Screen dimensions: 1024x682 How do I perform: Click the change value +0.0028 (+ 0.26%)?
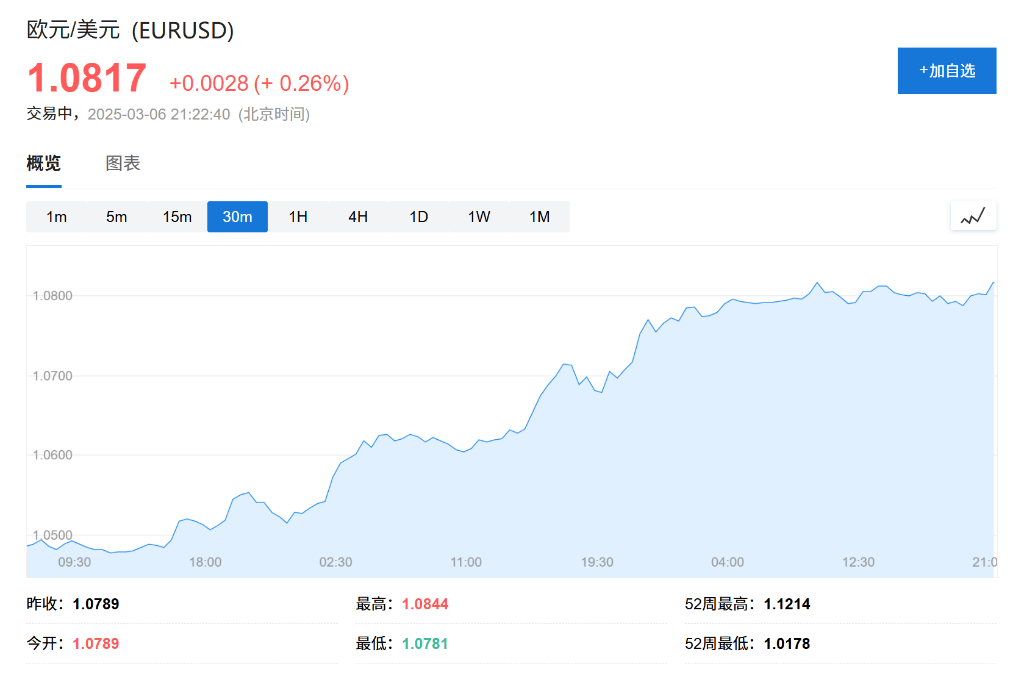[x=259, y=84]
